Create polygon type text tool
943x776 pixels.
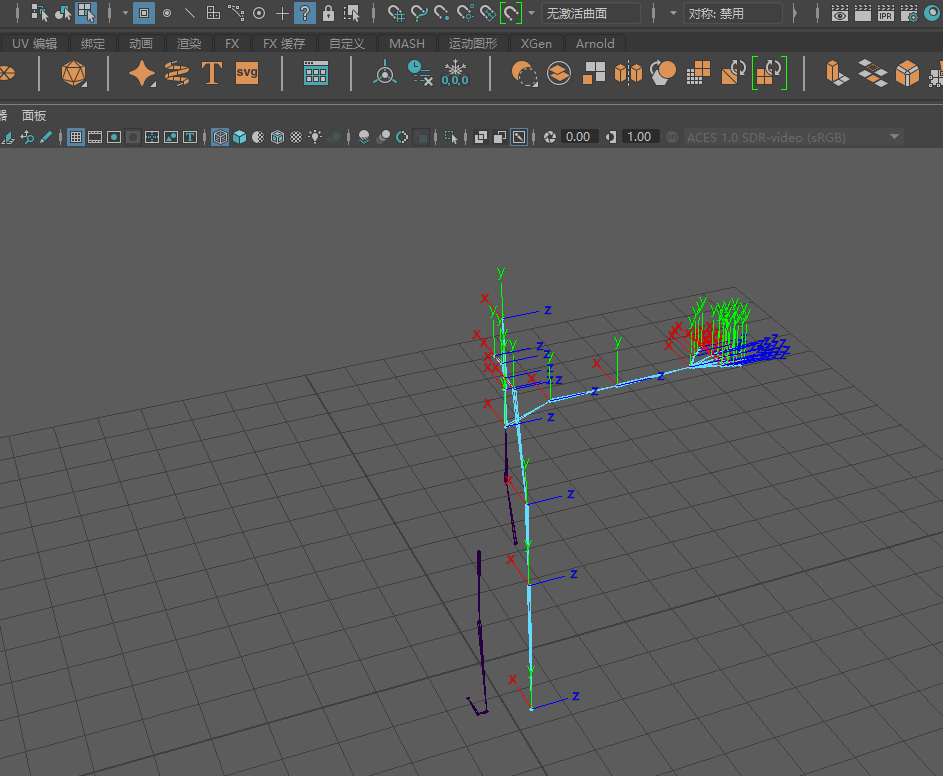tap(212, 73)
